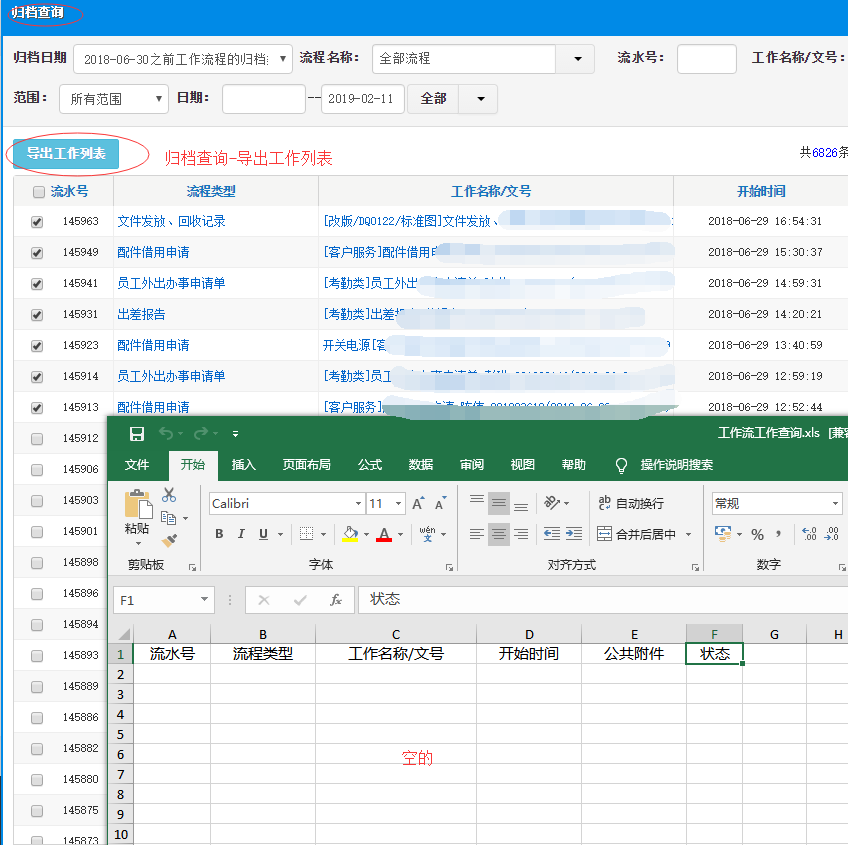Check the checkbox for row 145912
This screenshot has height=845, width=848.
[x=37, y=439]
